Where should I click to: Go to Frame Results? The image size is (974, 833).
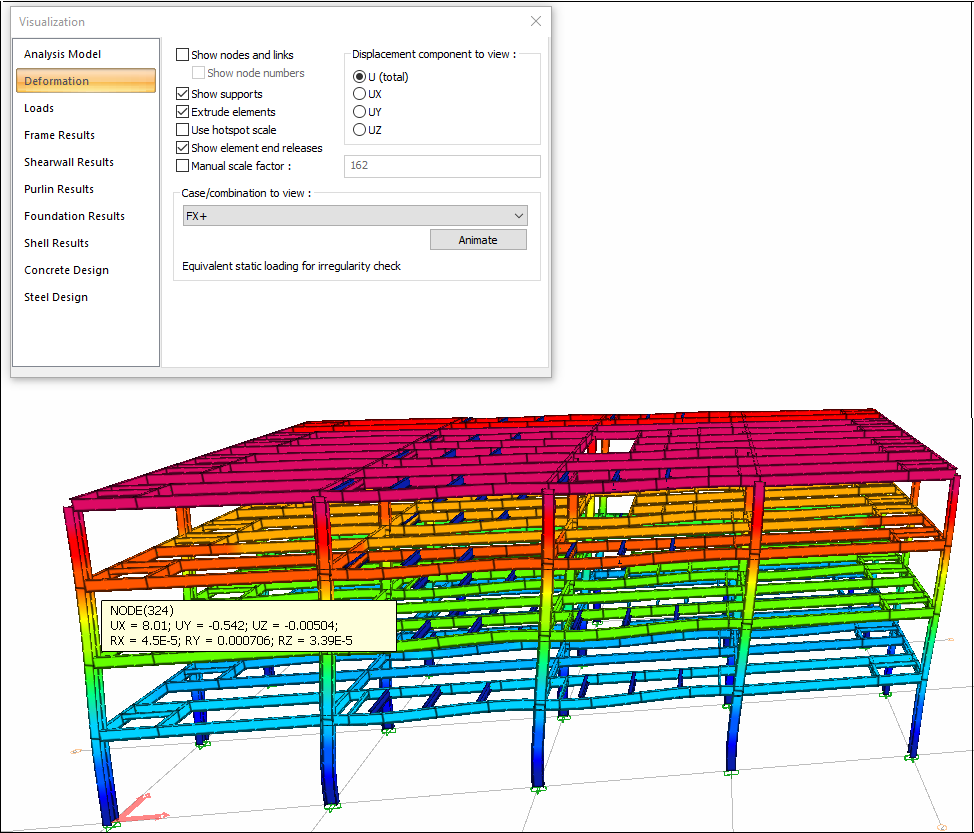[x=59, y=135]
